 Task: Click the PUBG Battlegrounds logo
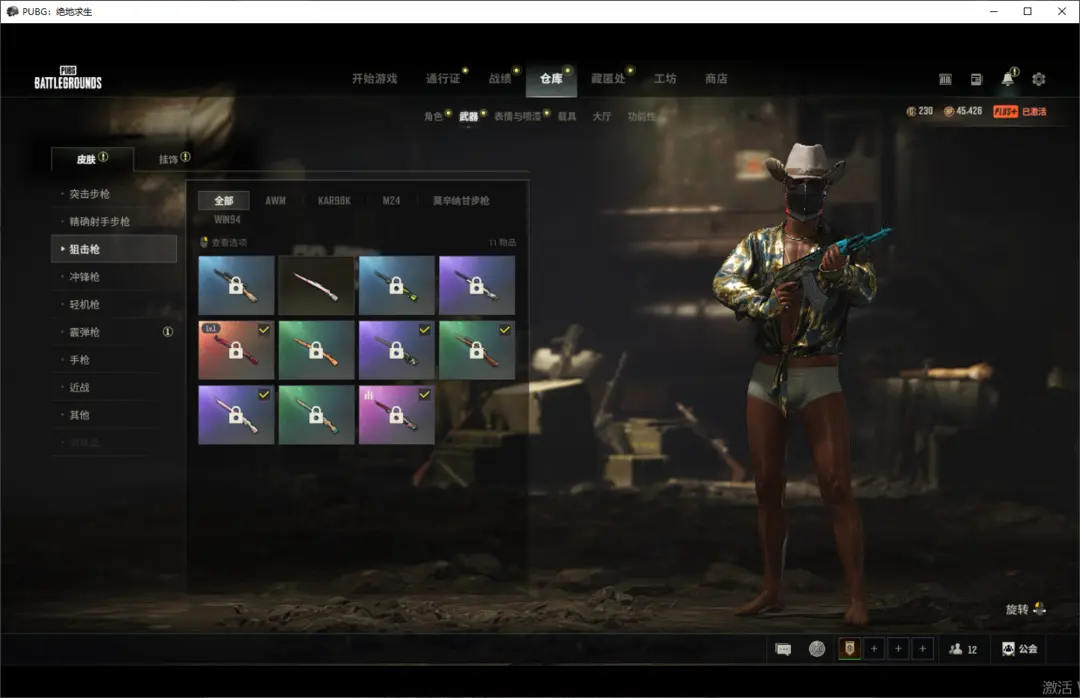click(x=68, y=78)
